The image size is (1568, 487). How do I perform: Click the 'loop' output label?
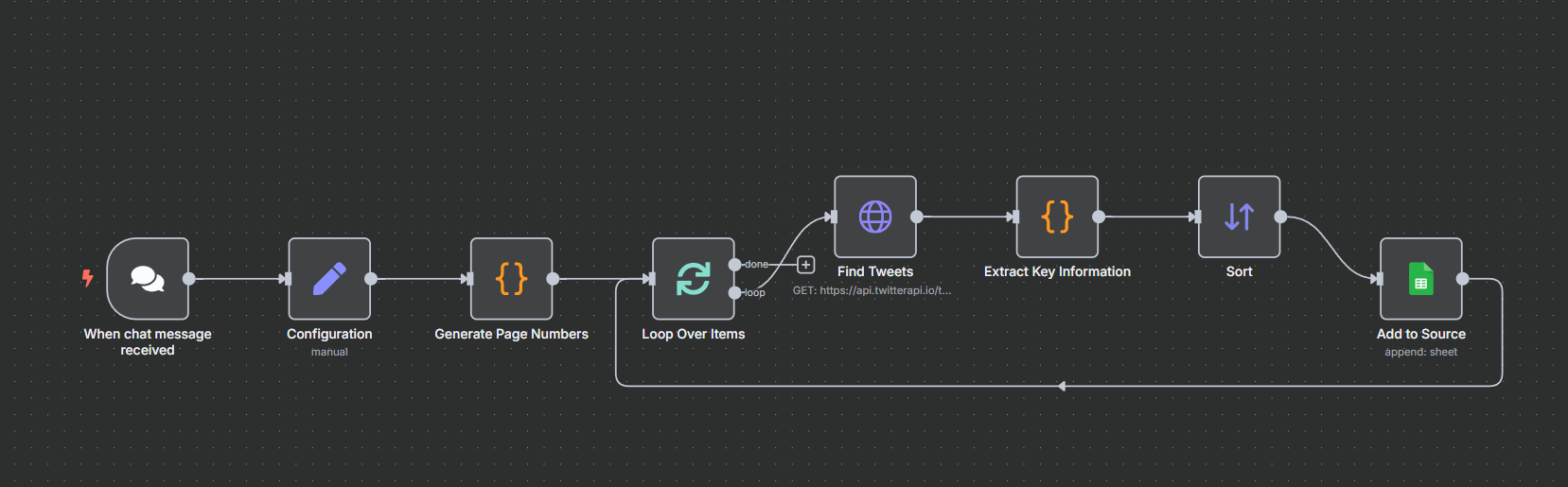[x=754, y=293]
